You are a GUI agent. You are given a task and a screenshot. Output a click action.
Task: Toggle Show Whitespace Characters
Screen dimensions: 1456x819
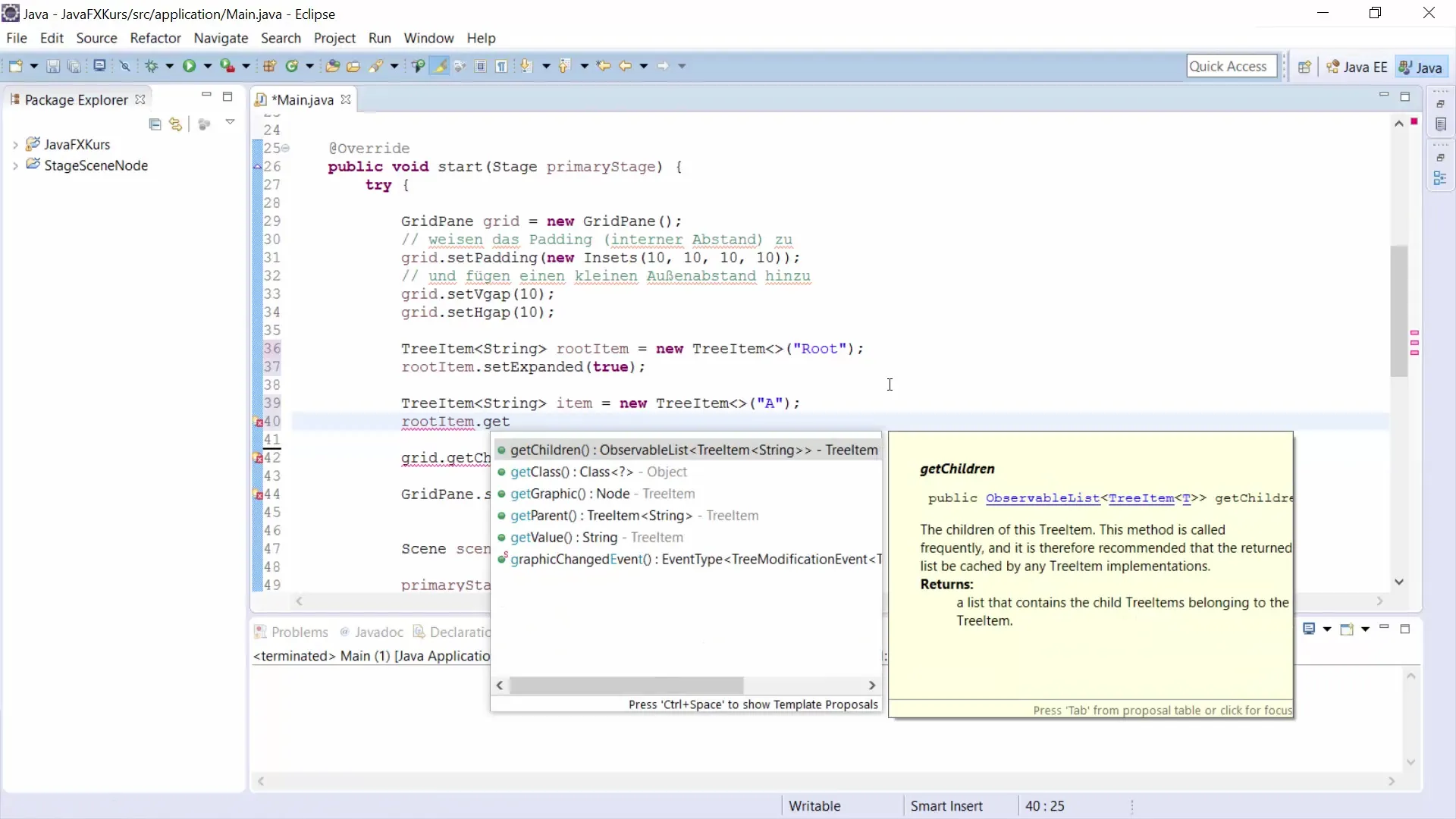click(501, 66)
